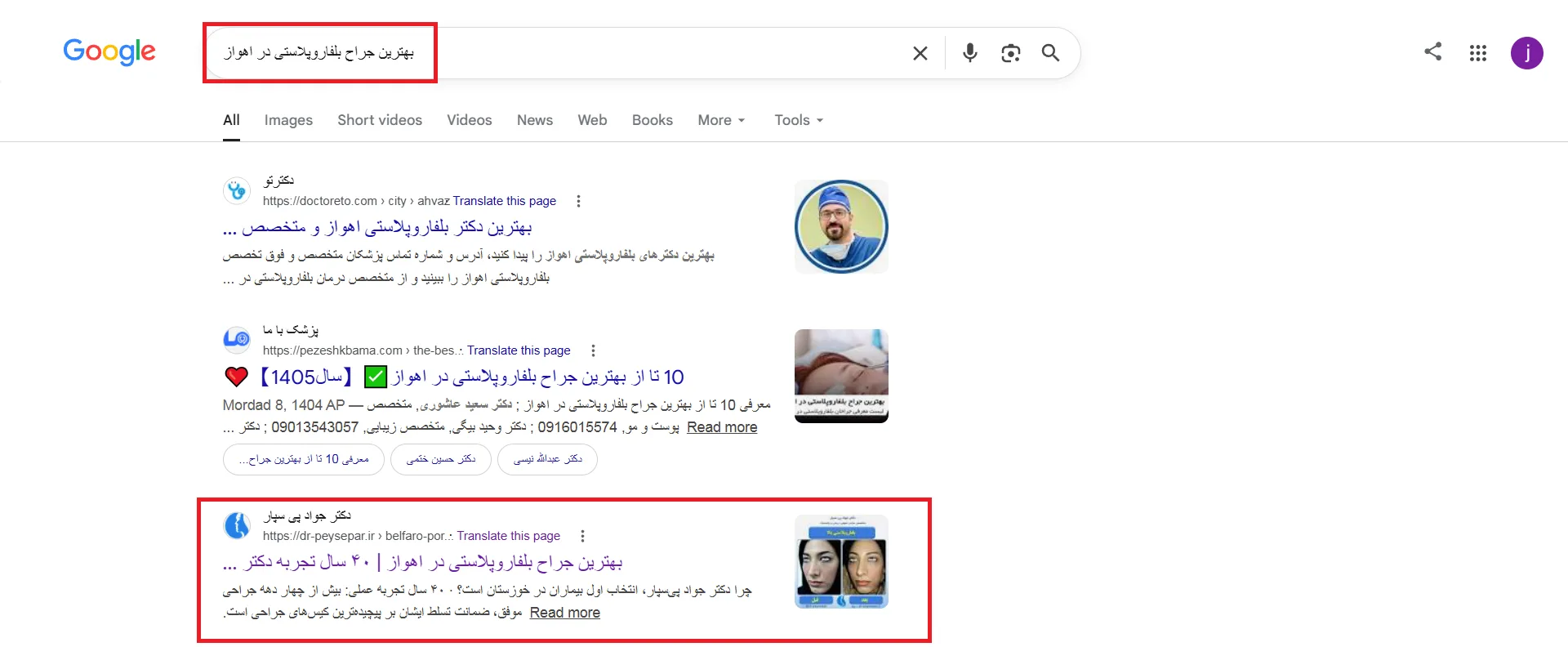Click the doctoreto.com URL breadcrumb

356,201
